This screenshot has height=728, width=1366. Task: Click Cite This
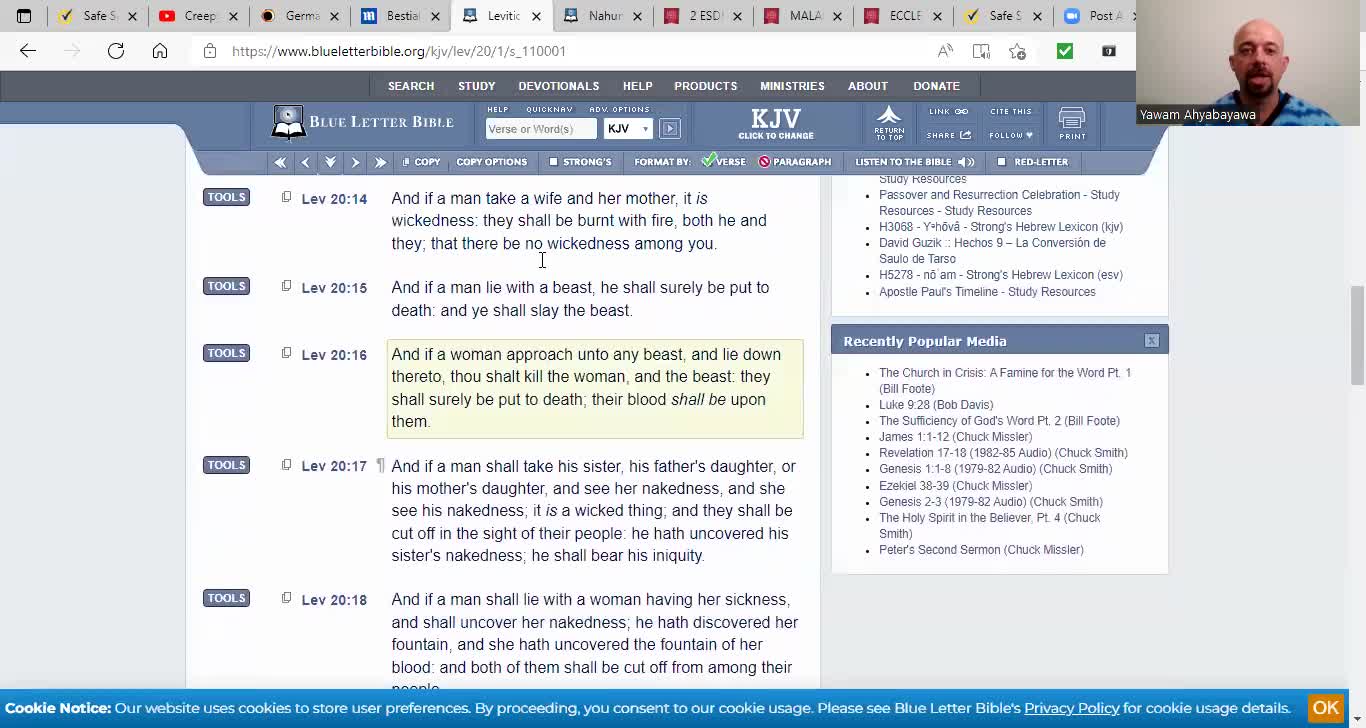[1011, 112]
